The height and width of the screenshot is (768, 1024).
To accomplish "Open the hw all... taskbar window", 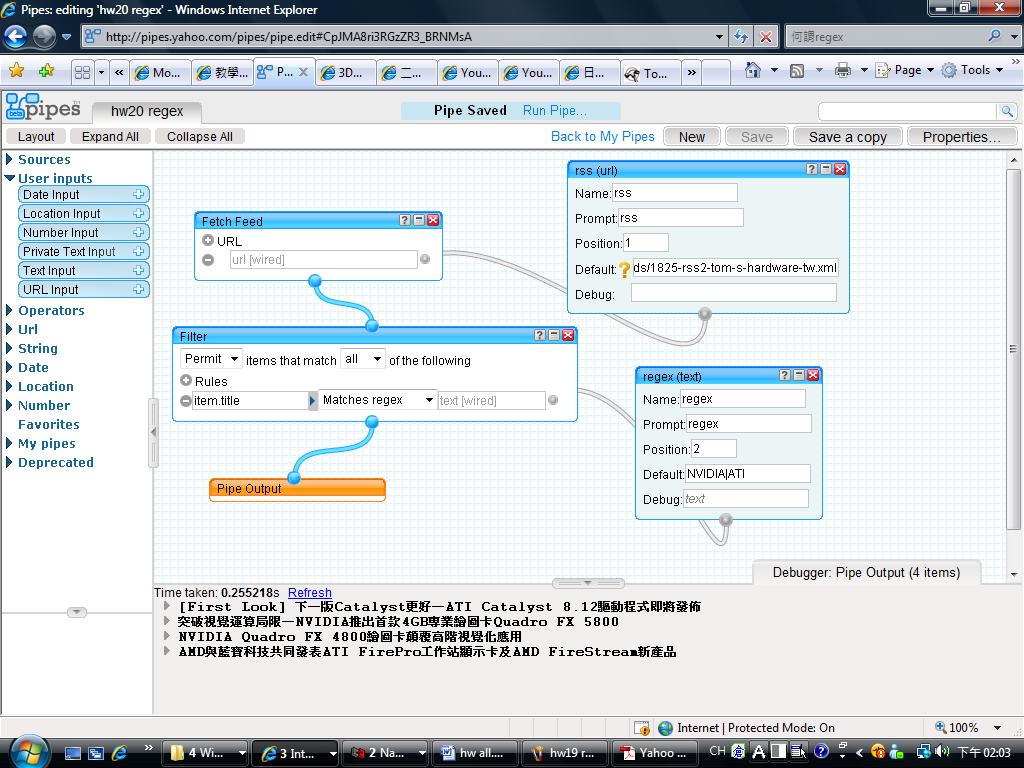I will point(474,753).
